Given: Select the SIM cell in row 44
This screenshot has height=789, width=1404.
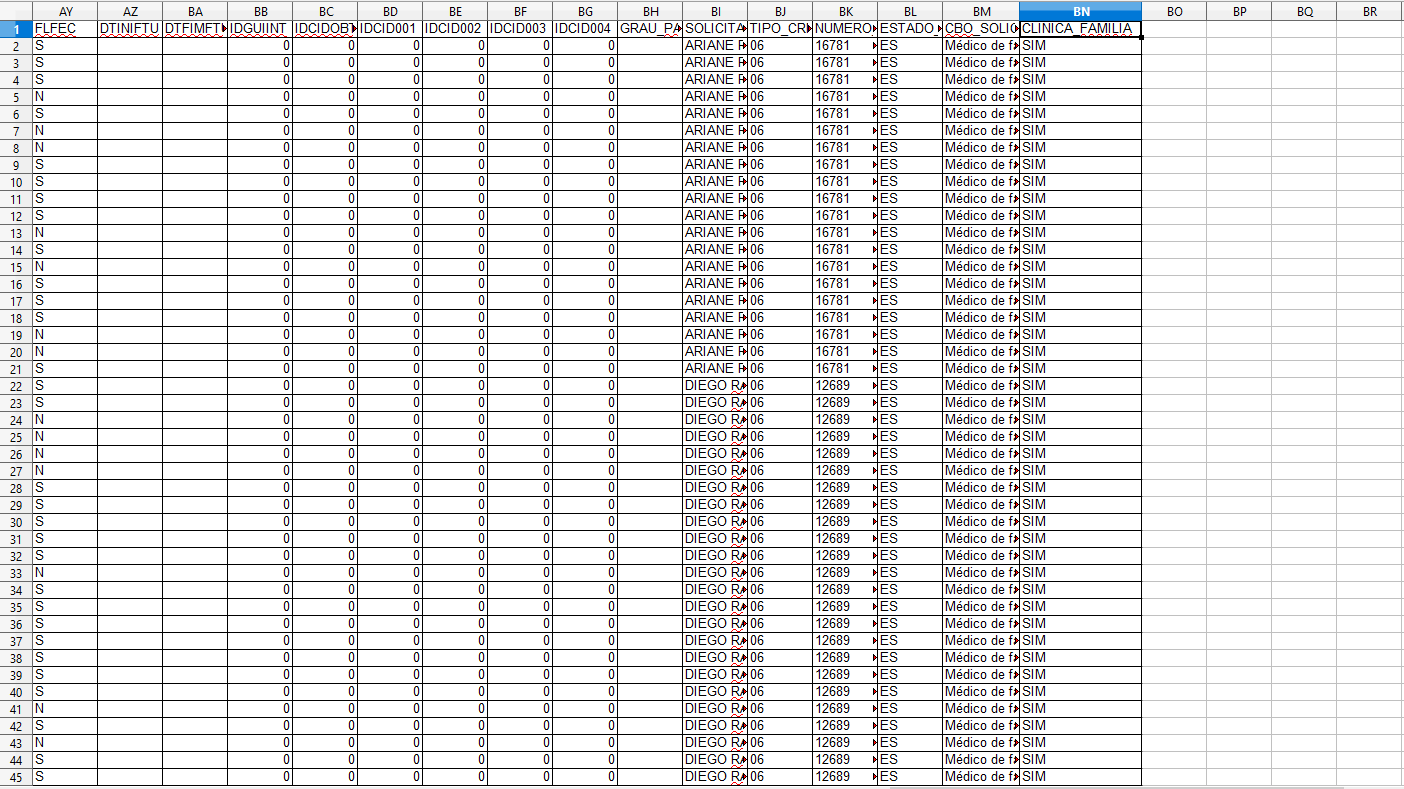Looking at the screenshot, I should [x=1081, y=760].
